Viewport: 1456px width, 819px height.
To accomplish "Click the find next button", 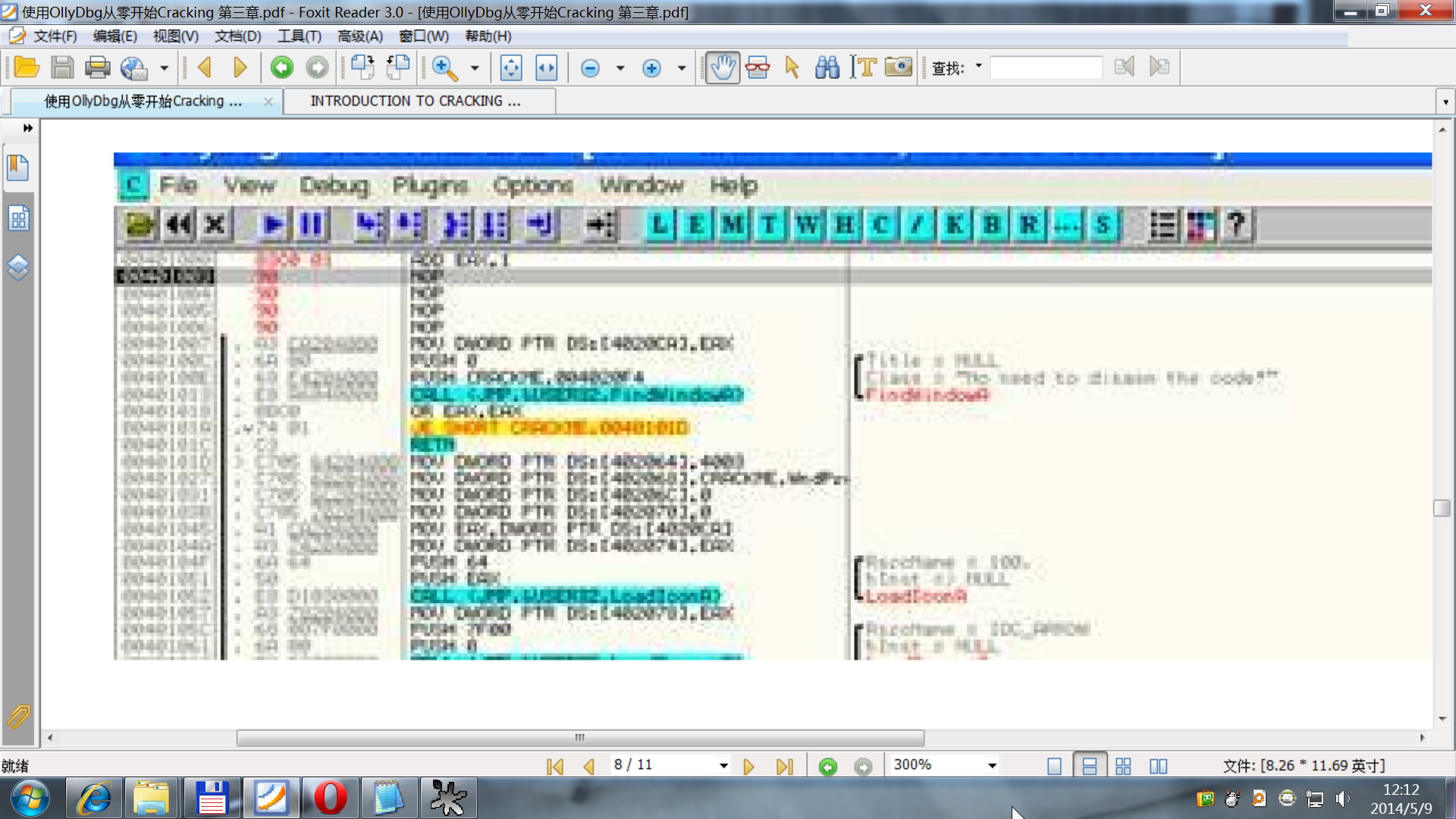I will coord(1159,67).
